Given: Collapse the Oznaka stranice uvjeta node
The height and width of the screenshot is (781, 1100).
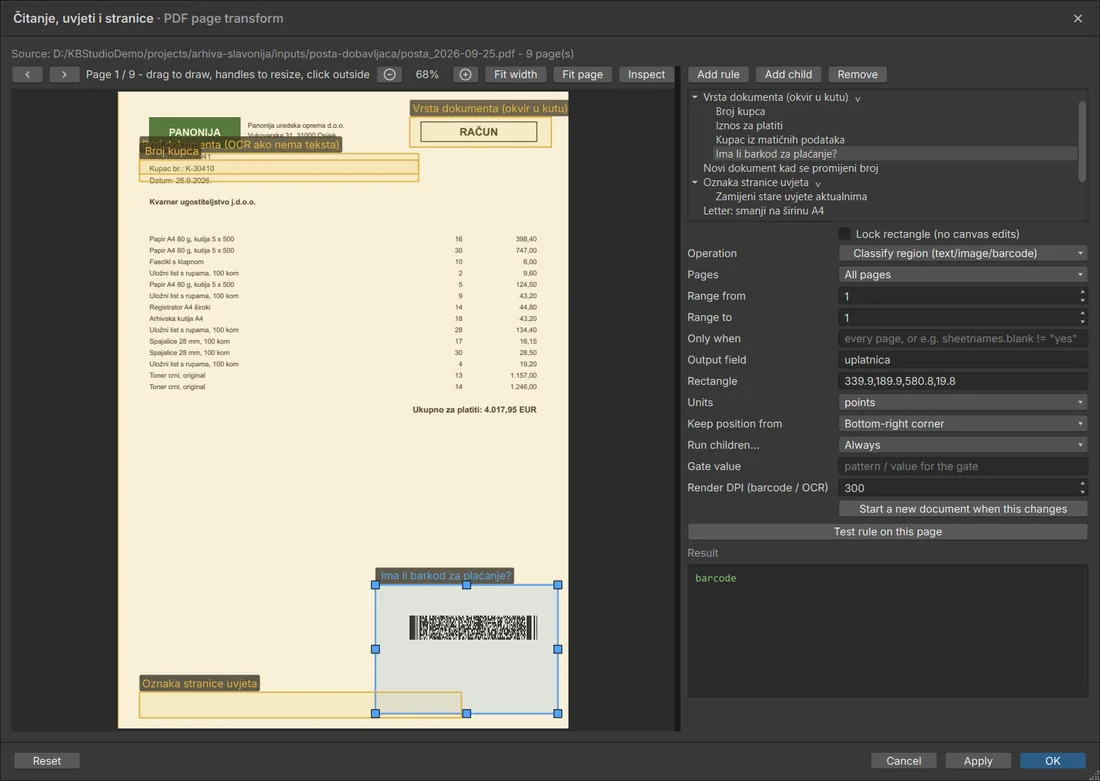Looking at the screenshot, I should coord(695,182).
